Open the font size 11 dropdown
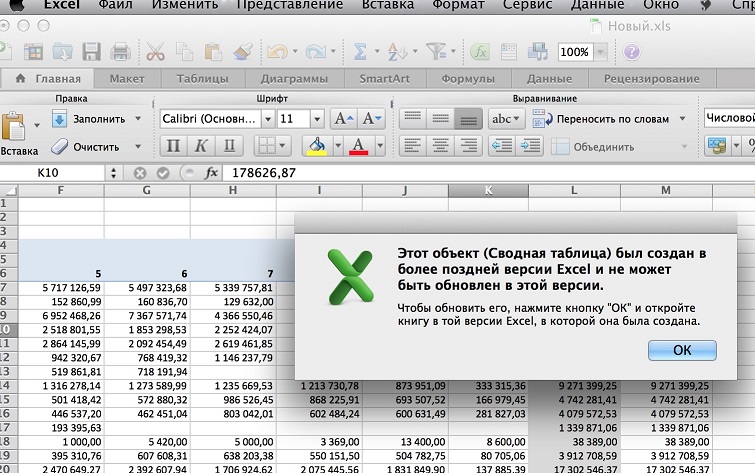Screen dimensions: 755x473 [317, 118]
